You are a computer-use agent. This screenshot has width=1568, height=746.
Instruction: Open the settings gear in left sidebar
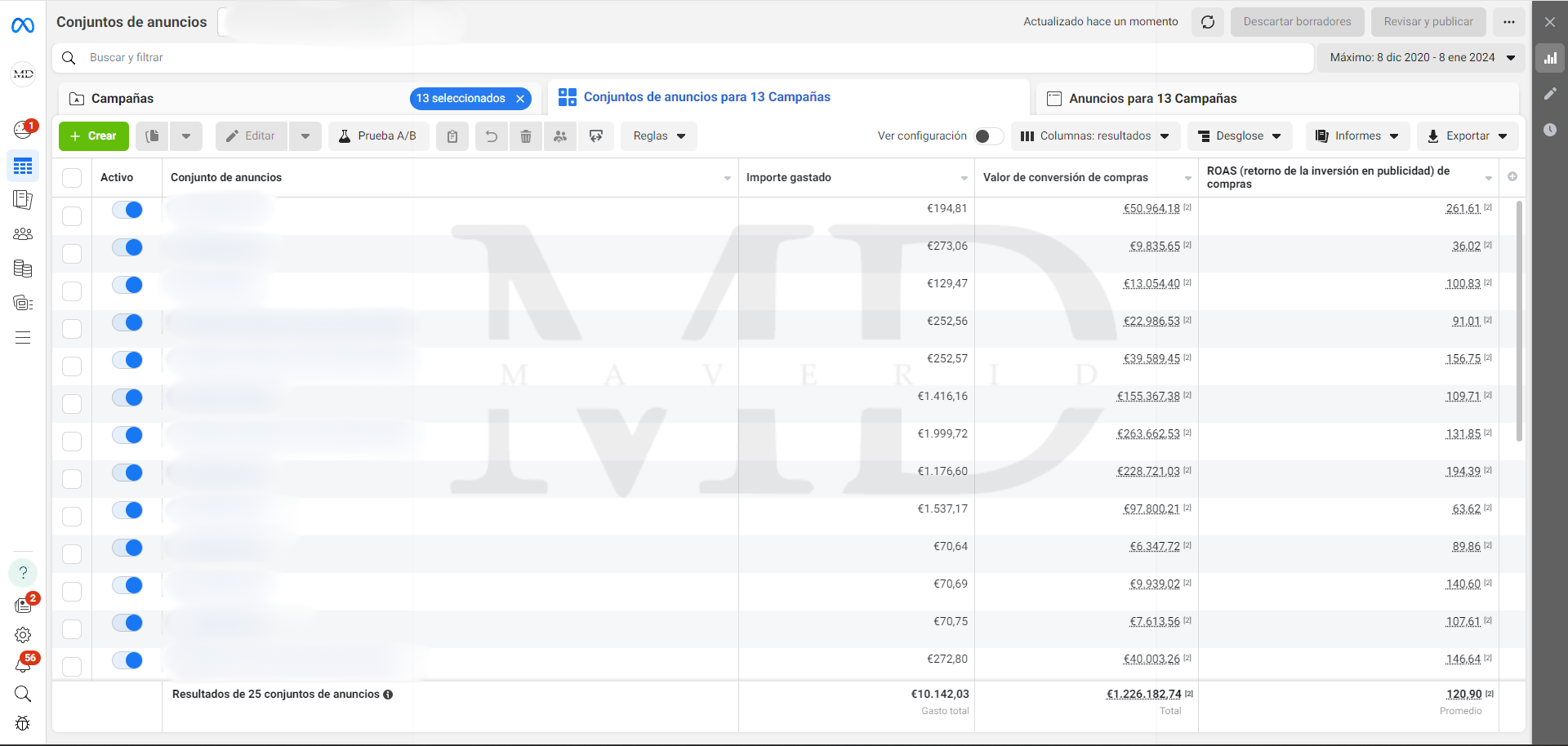23,635
